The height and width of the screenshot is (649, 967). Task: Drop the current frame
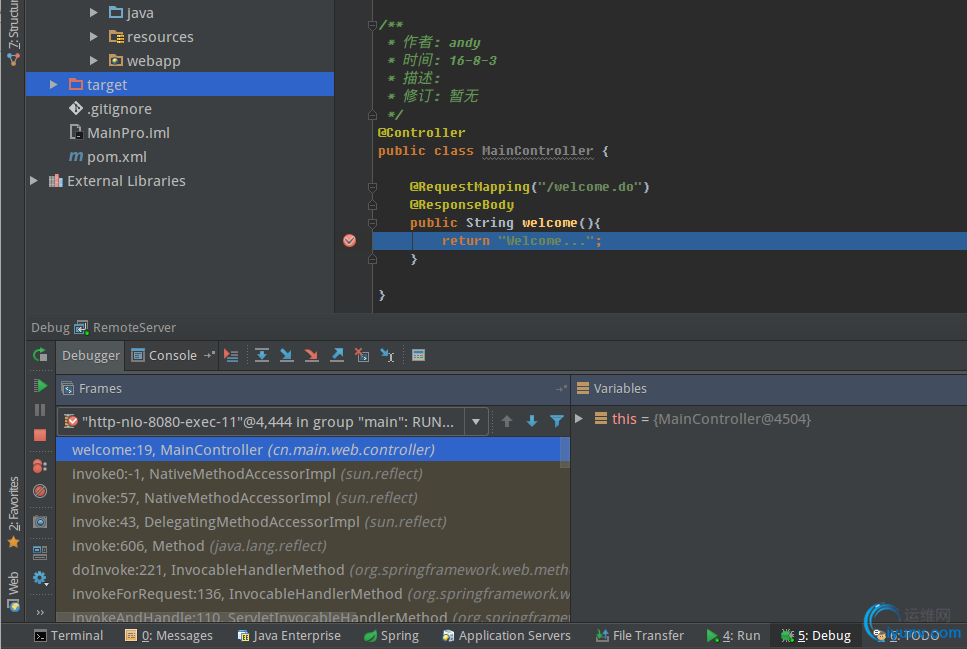[x=362, y=355]
